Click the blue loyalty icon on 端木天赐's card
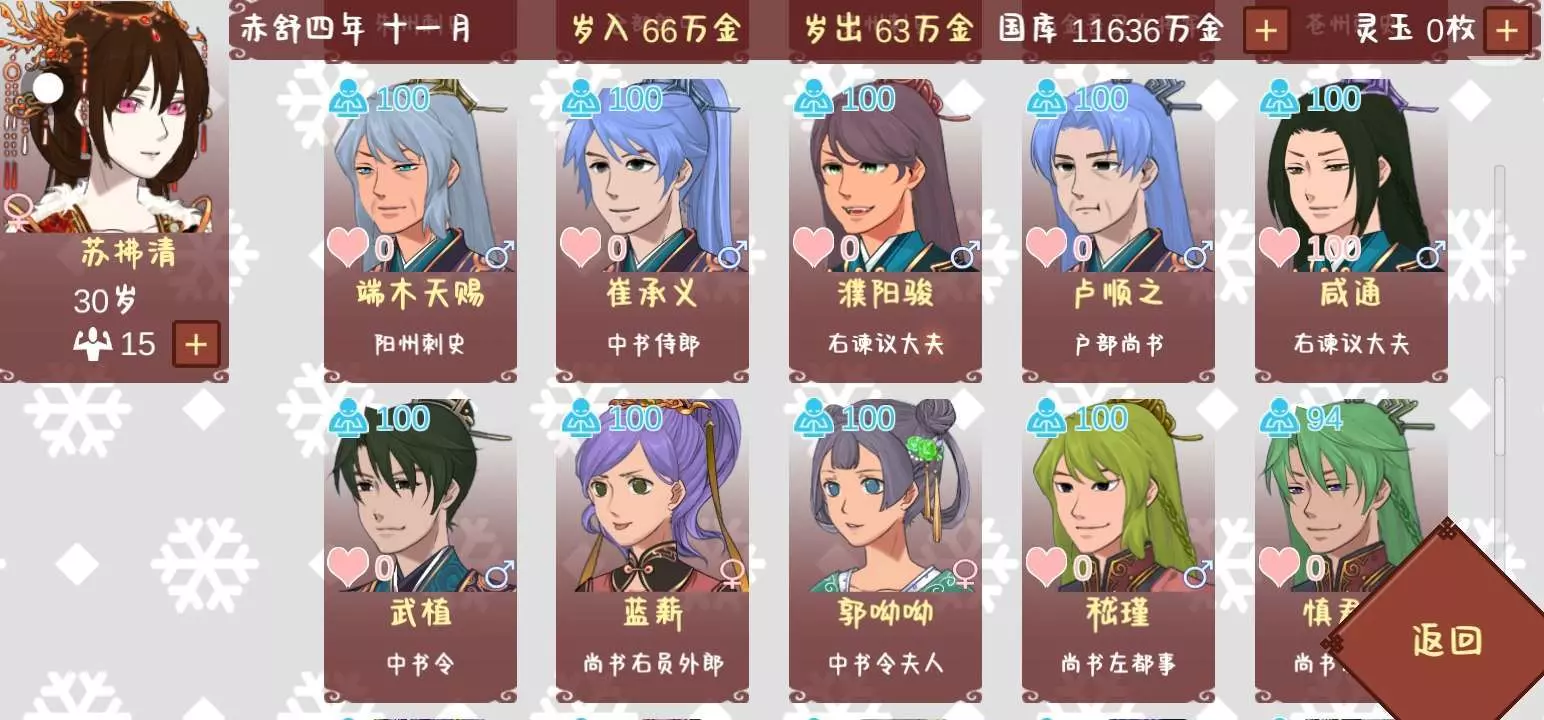This screenshot has width=1544, height=720. coord(348,99)
